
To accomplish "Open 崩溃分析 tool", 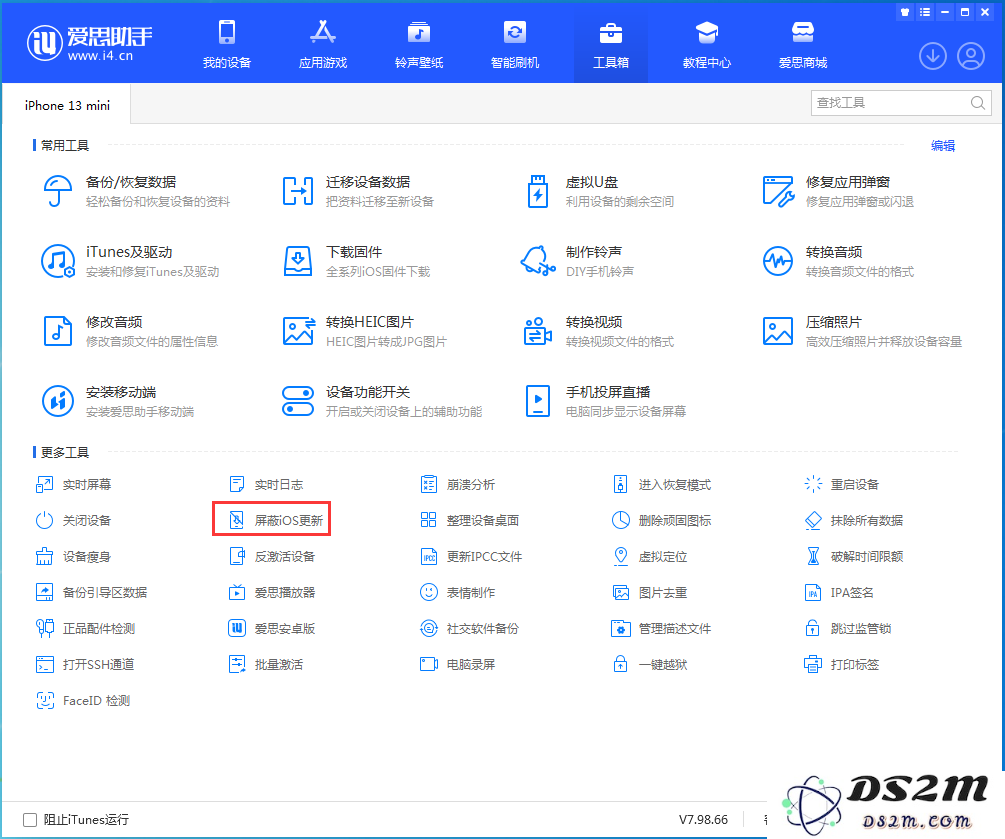I will click(458, 485).
